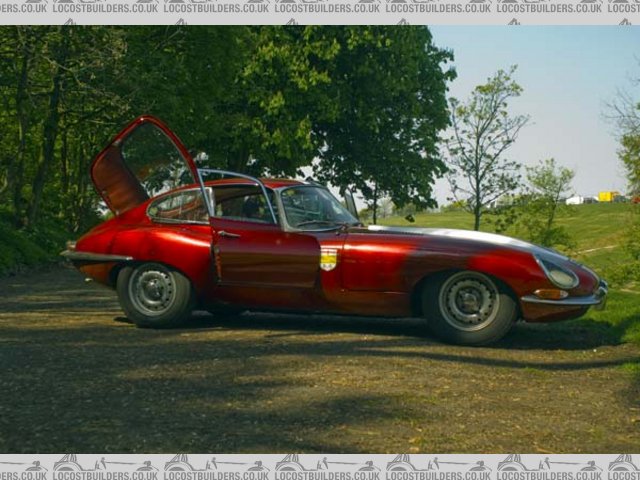Screen dimensions: 640x480
Task: Click the yellow object on the horizon
Action: [607, 196]
